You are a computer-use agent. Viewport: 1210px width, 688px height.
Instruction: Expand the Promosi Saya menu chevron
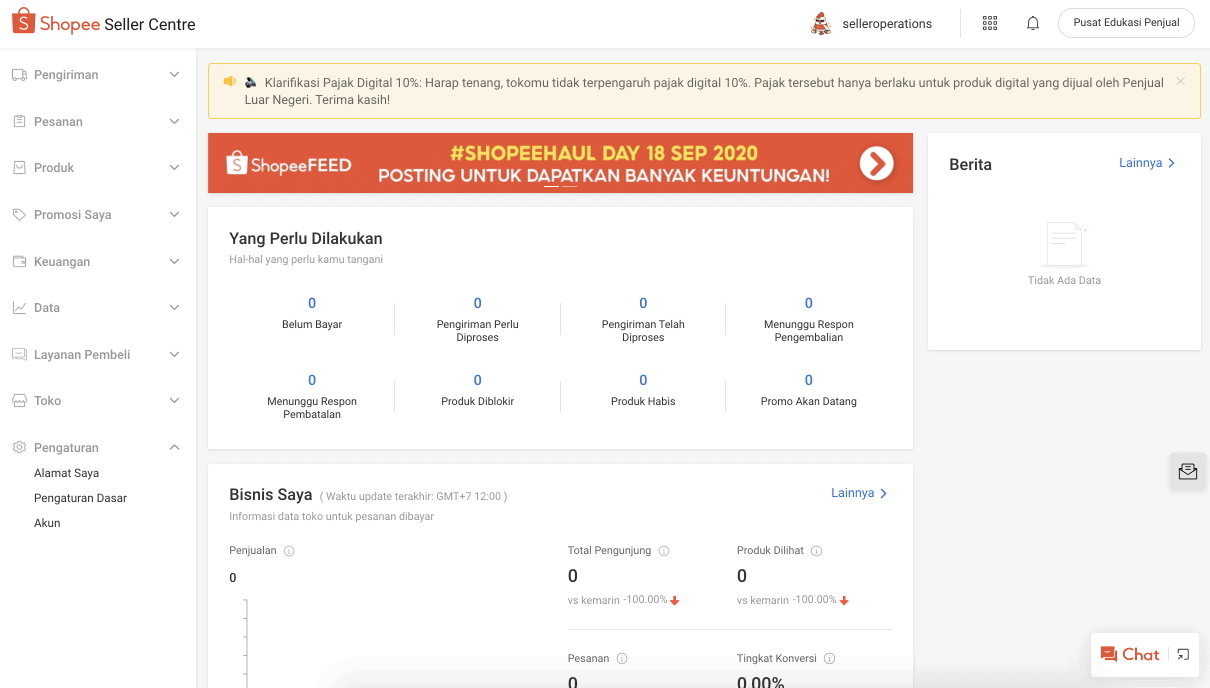coord(174,215)
